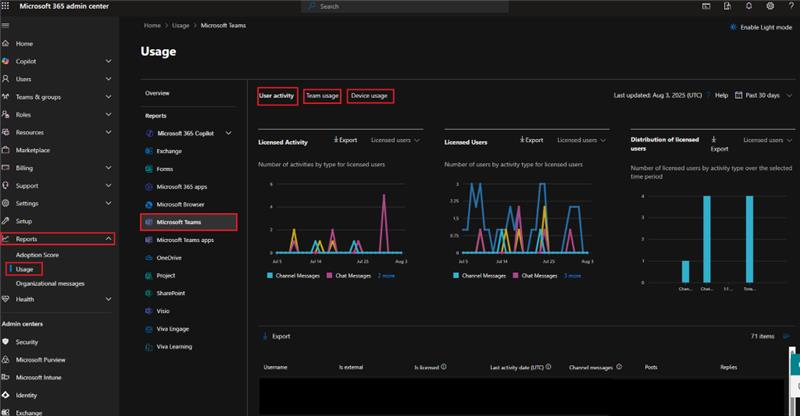
Task: Click the Microsoft 365 apps report icon
Action: click(149, 187)
